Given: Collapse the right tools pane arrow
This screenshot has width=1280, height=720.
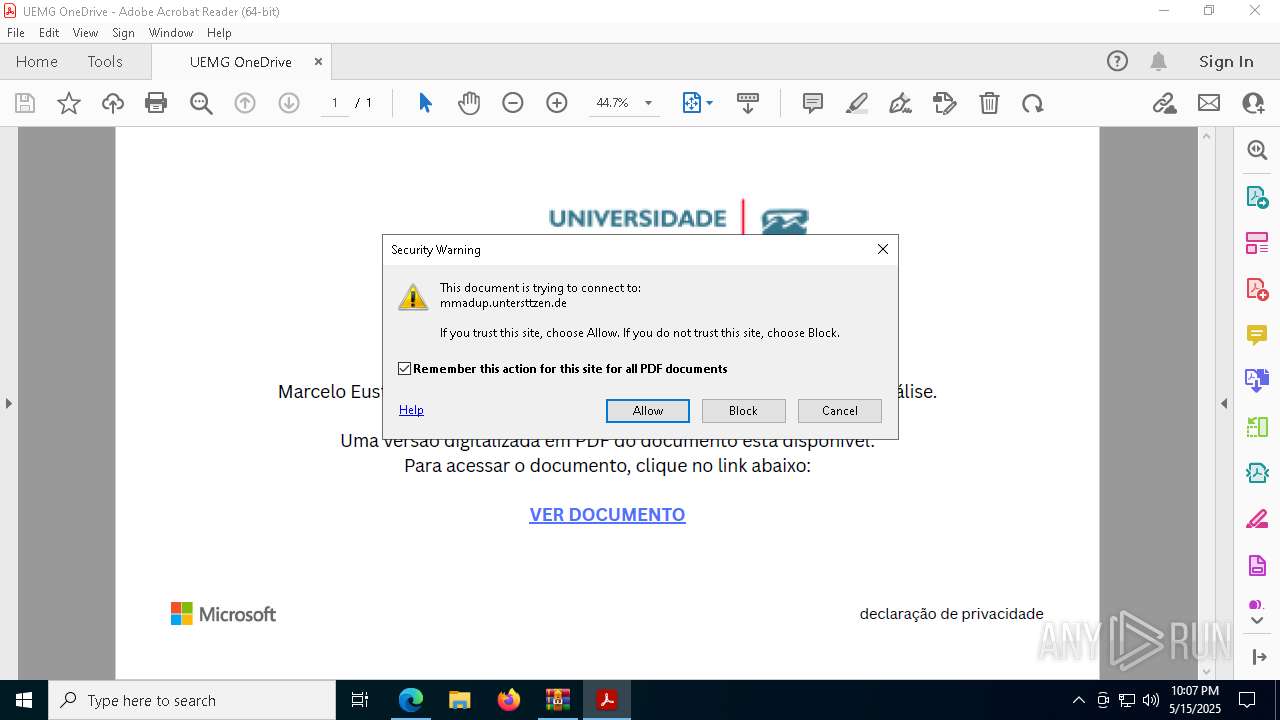Looking at the screenshot, I should point(1224,403).
